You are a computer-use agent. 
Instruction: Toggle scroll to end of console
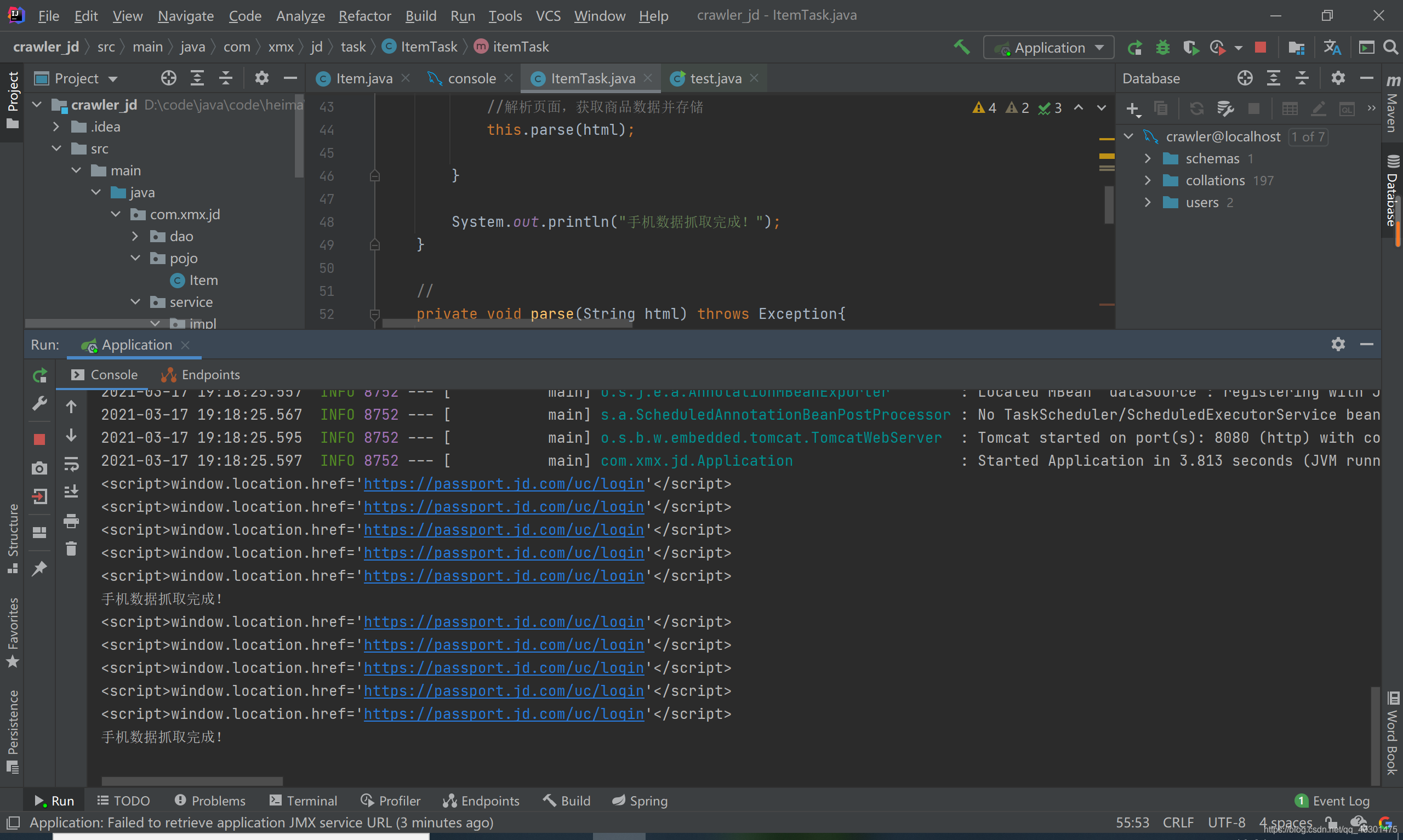(71, 492)
